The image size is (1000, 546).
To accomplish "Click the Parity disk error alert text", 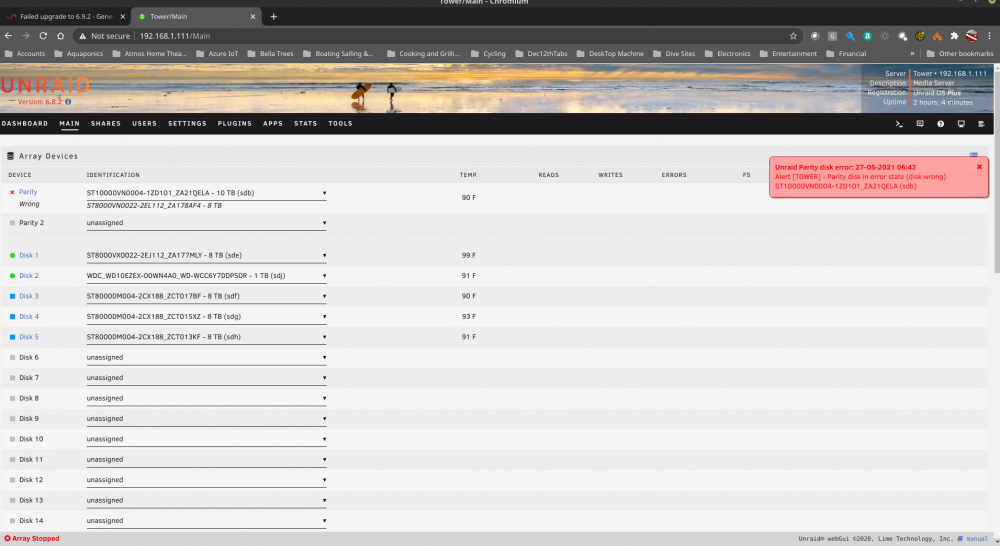I will click(x=860, y=177).
